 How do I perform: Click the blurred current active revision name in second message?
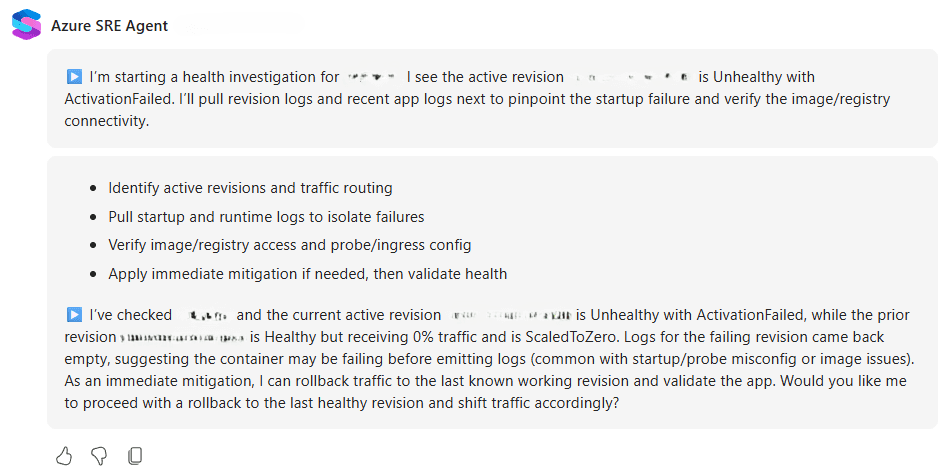509,315
